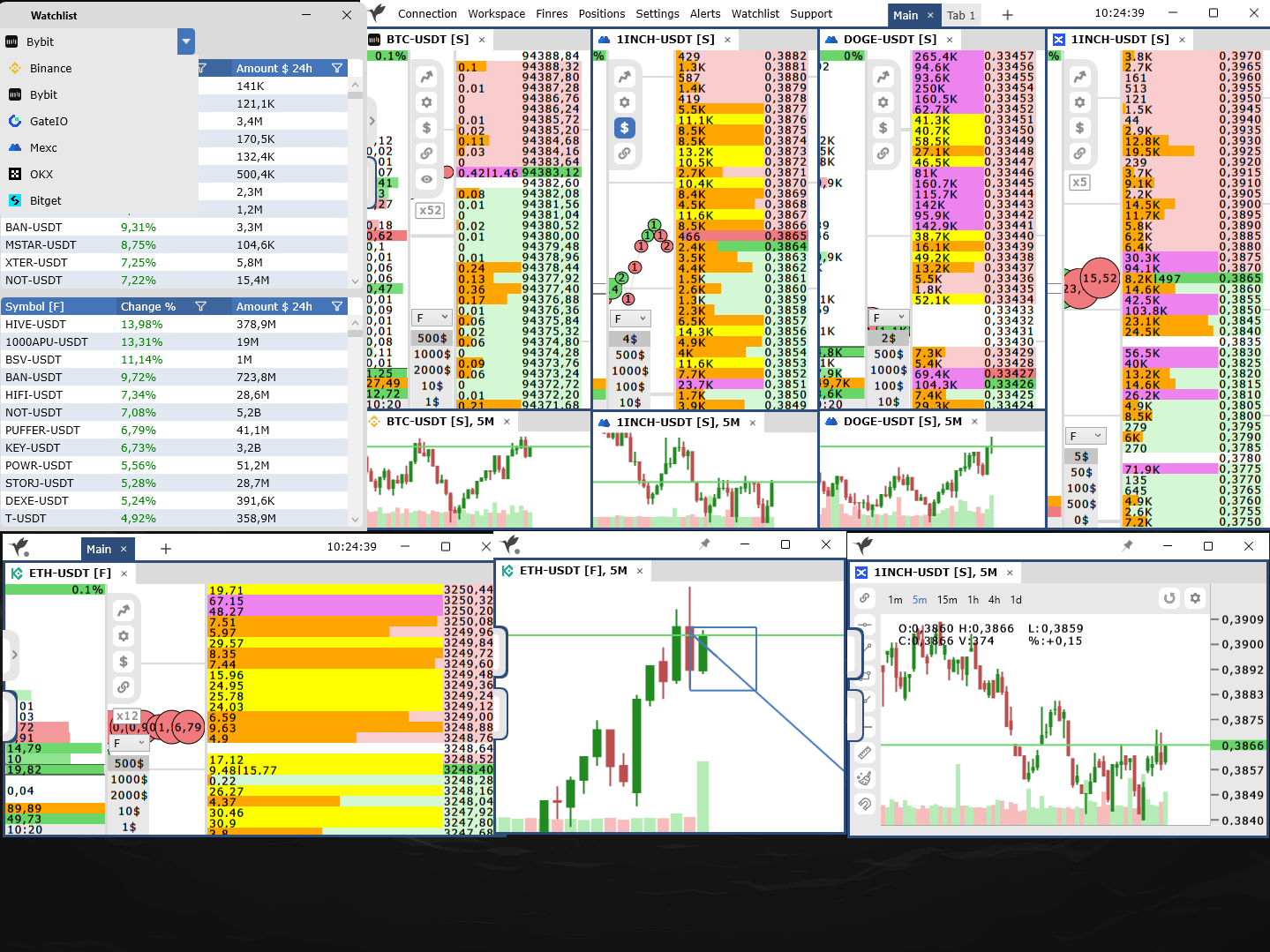Expand side panel arrow in ETH-USDT window
Screen dimensions: 1270x952
[14, 655]
